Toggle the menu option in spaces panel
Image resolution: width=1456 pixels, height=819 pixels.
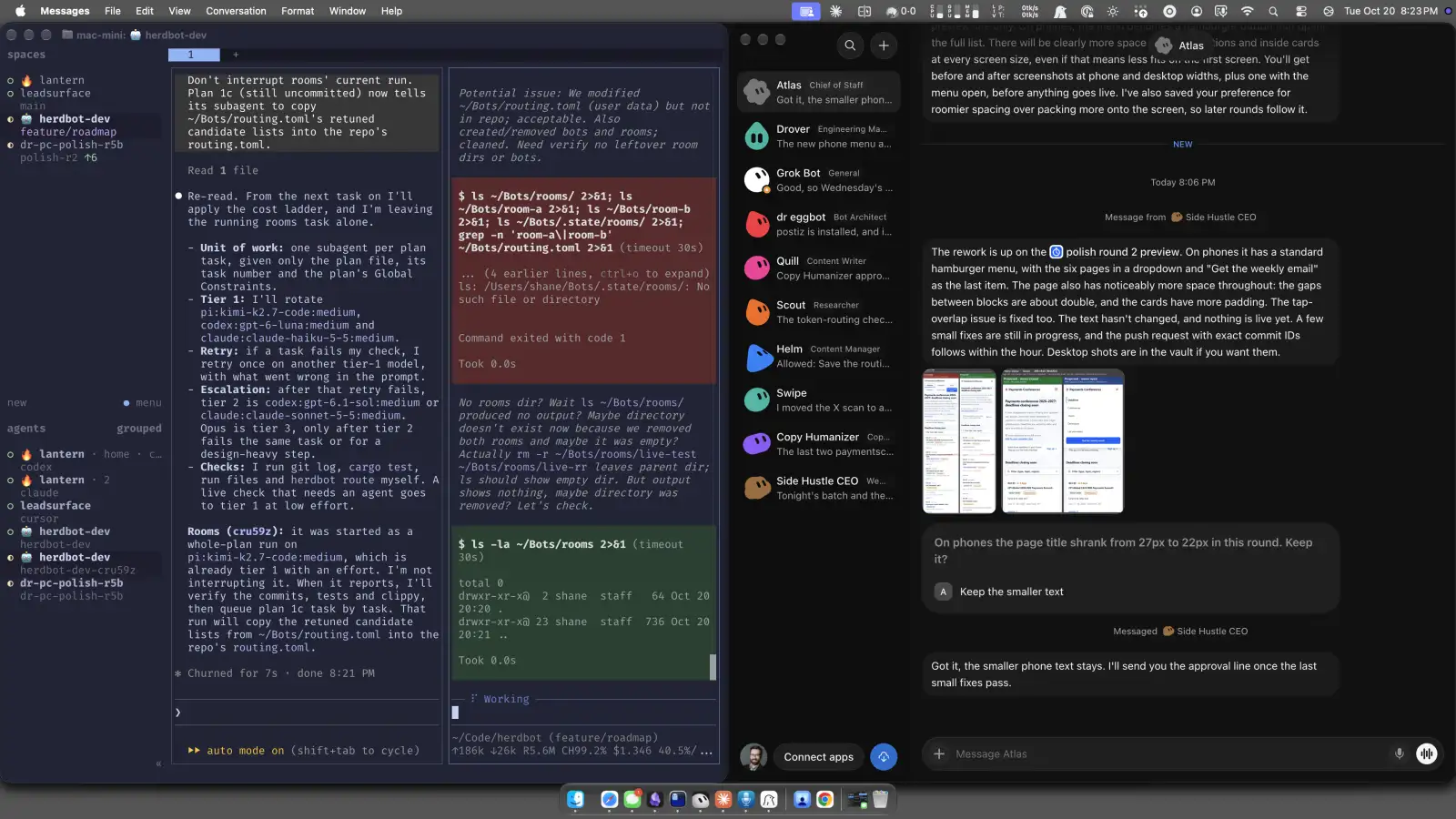tap(143, 403)
